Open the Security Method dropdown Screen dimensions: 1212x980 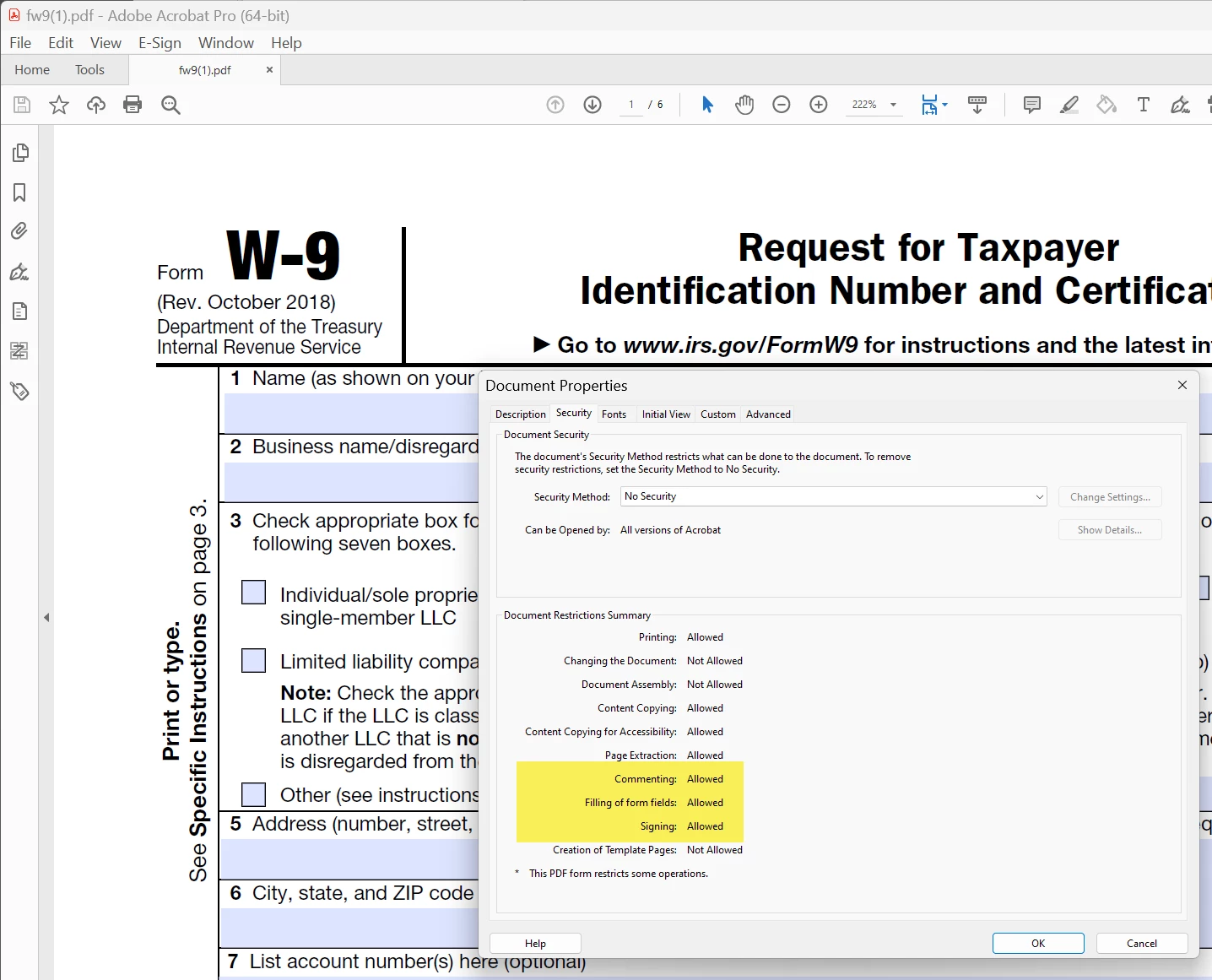pyautogui.click(x=834, y=496)
